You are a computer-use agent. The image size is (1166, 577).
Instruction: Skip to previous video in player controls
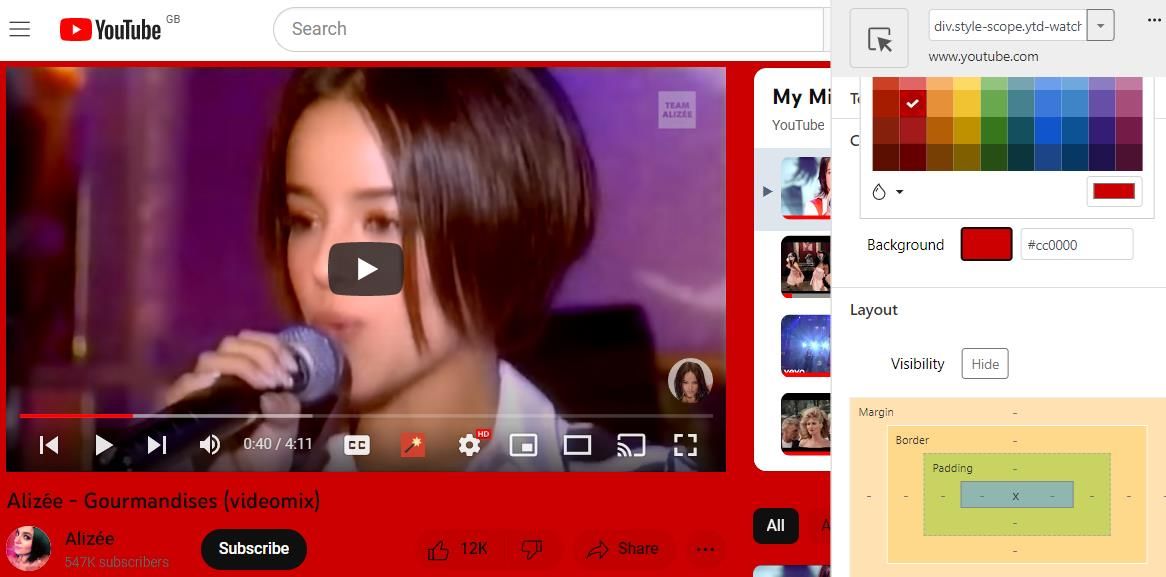coord(49,445)
